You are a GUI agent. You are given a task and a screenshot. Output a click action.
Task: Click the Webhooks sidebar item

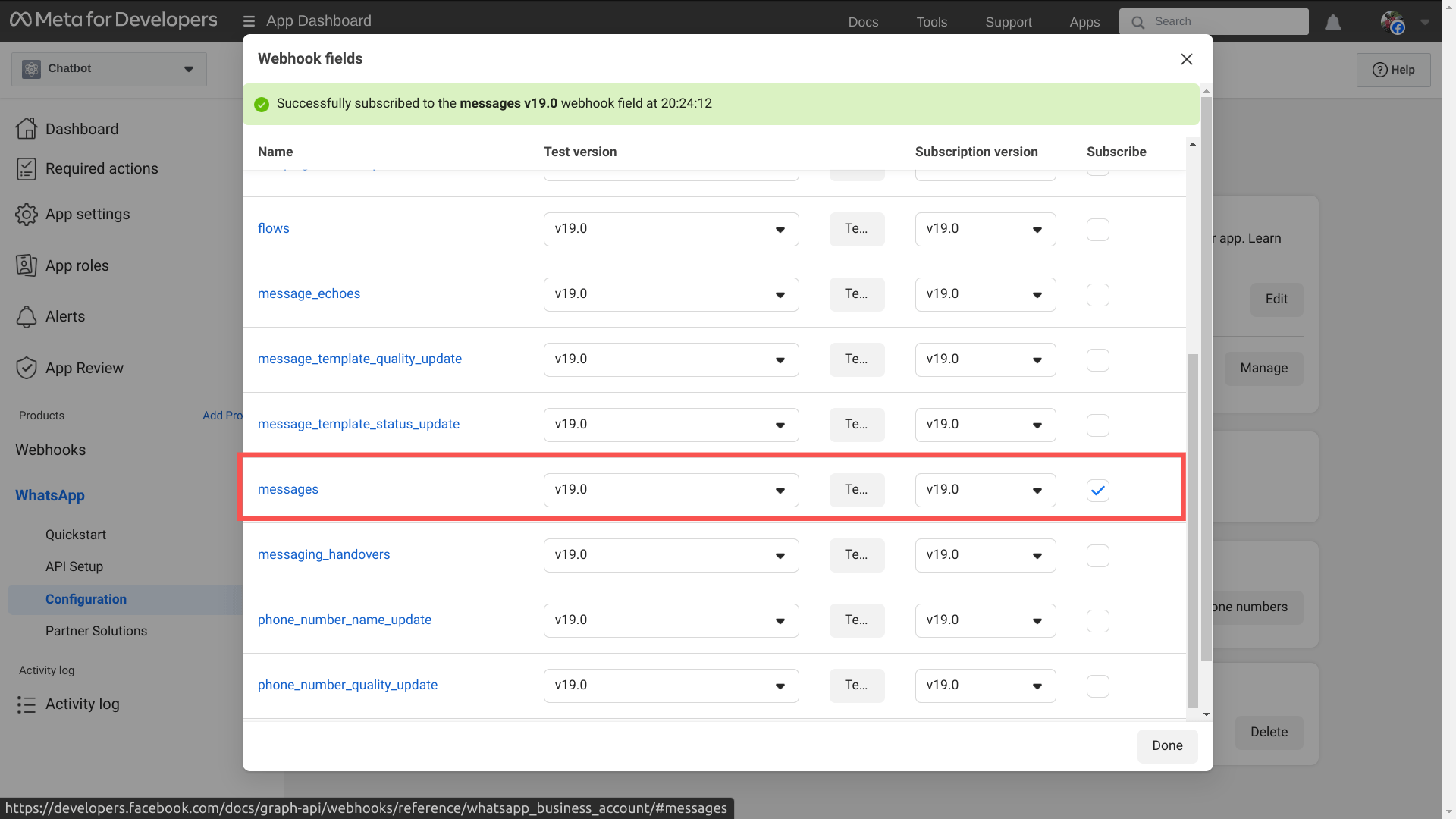[51, 450]
